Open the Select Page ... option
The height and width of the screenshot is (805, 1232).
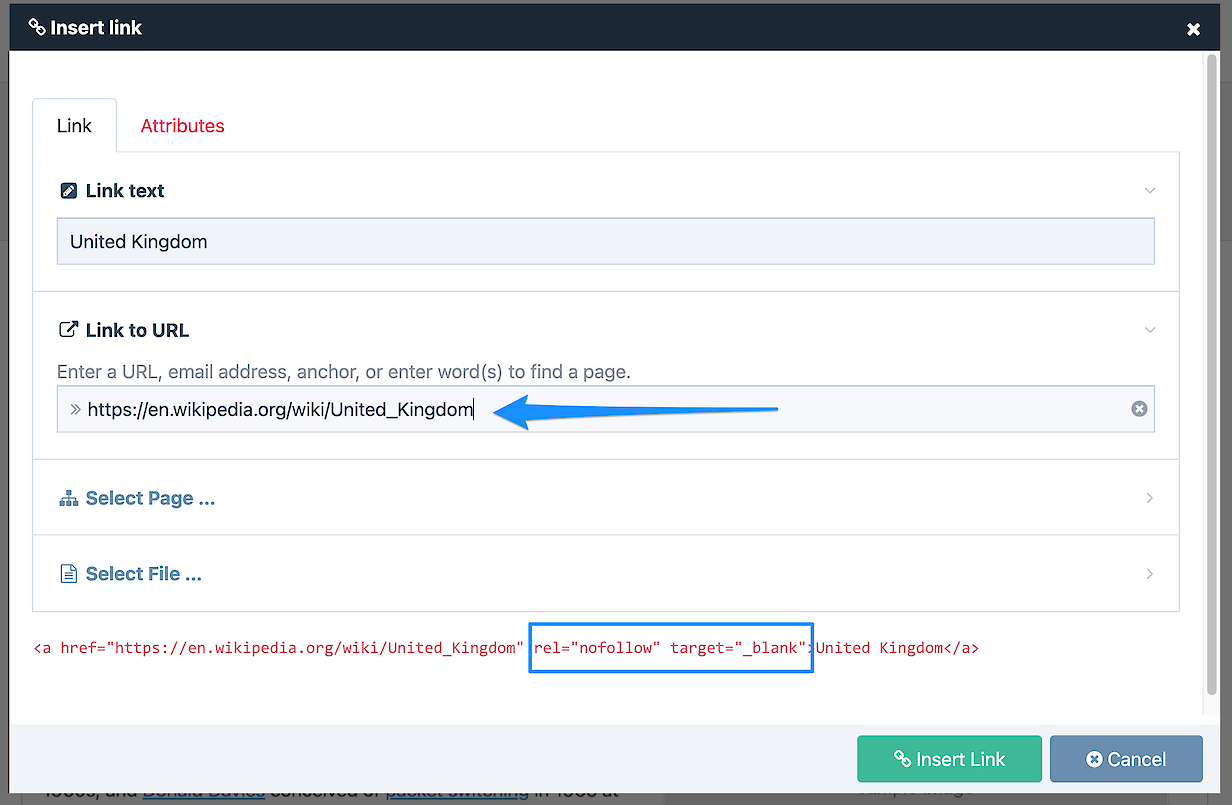(150, 498)
